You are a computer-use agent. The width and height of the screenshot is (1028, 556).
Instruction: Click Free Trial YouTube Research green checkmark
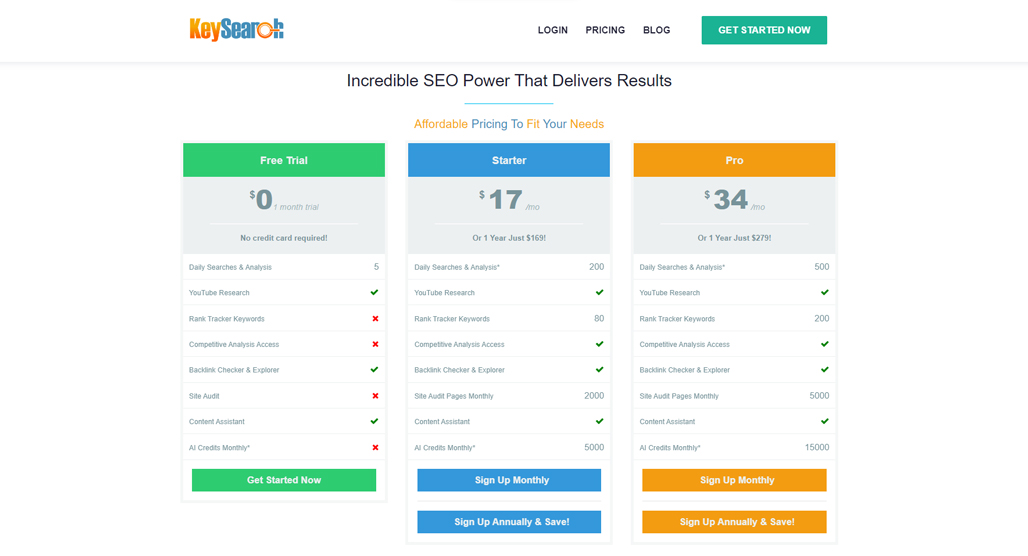(374, 292)
